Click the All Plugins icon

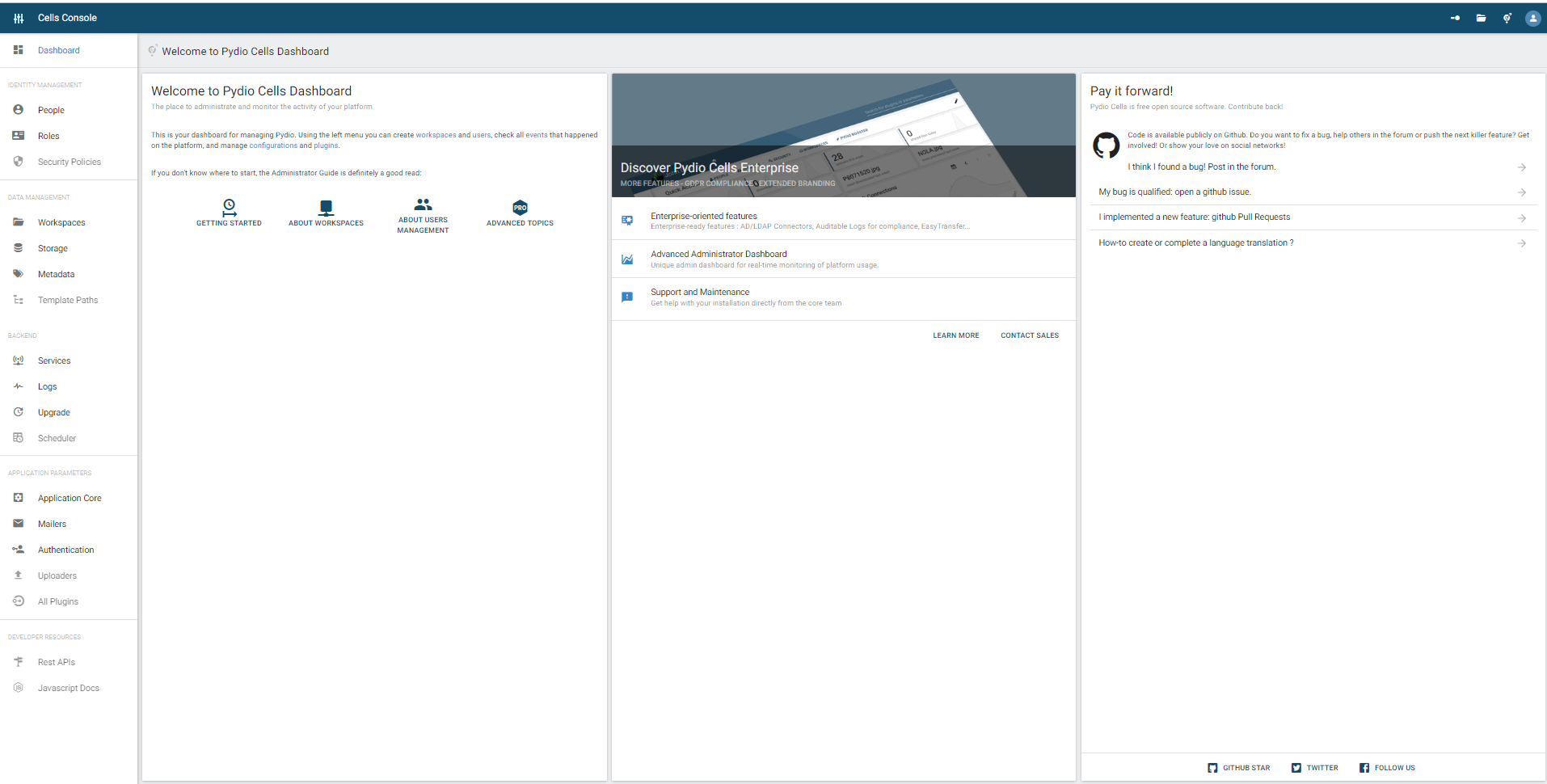point(18,601)
